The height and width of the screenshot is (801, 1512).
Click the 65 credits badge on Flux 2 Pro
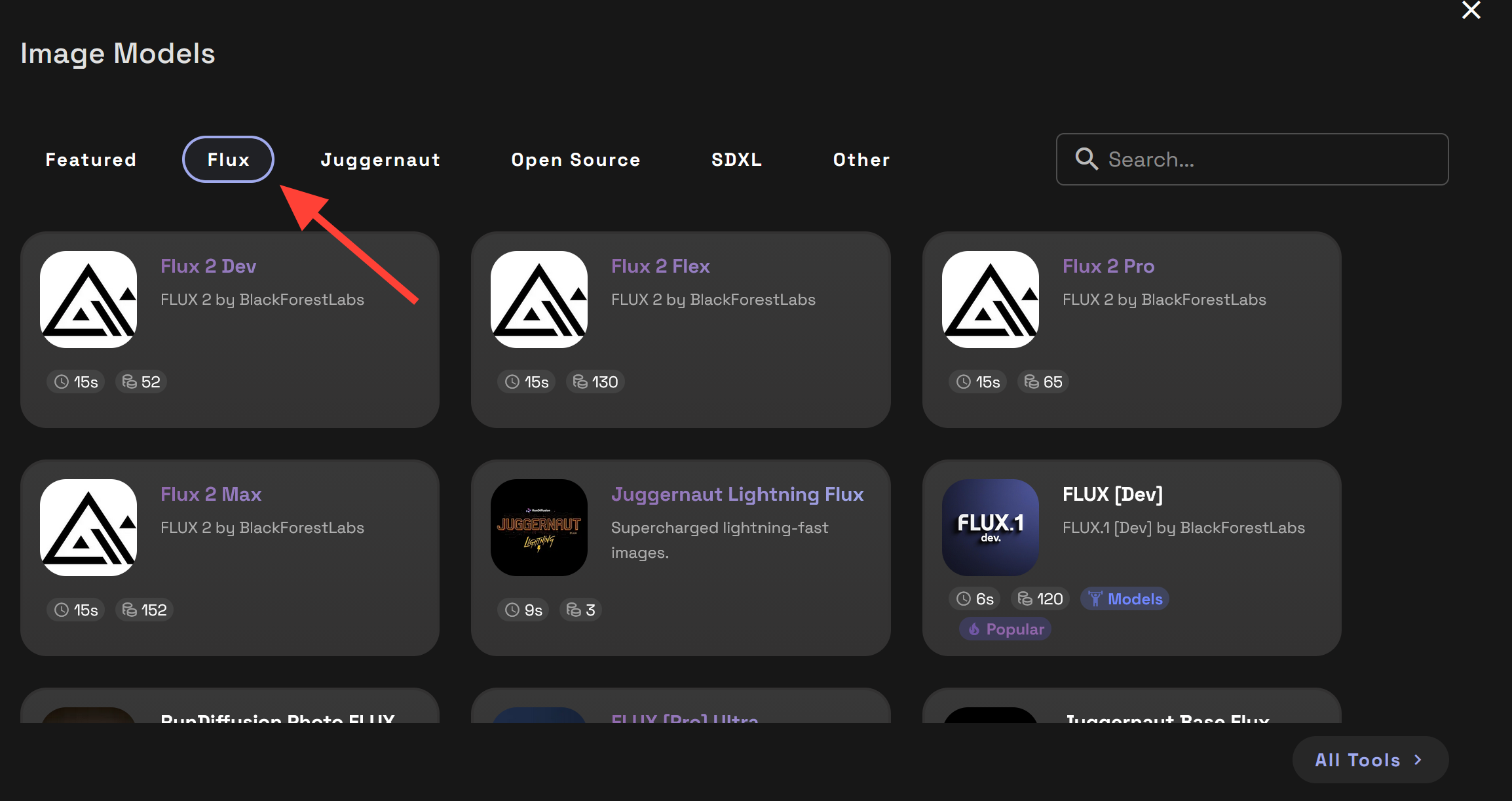[x=1043, y=381]
